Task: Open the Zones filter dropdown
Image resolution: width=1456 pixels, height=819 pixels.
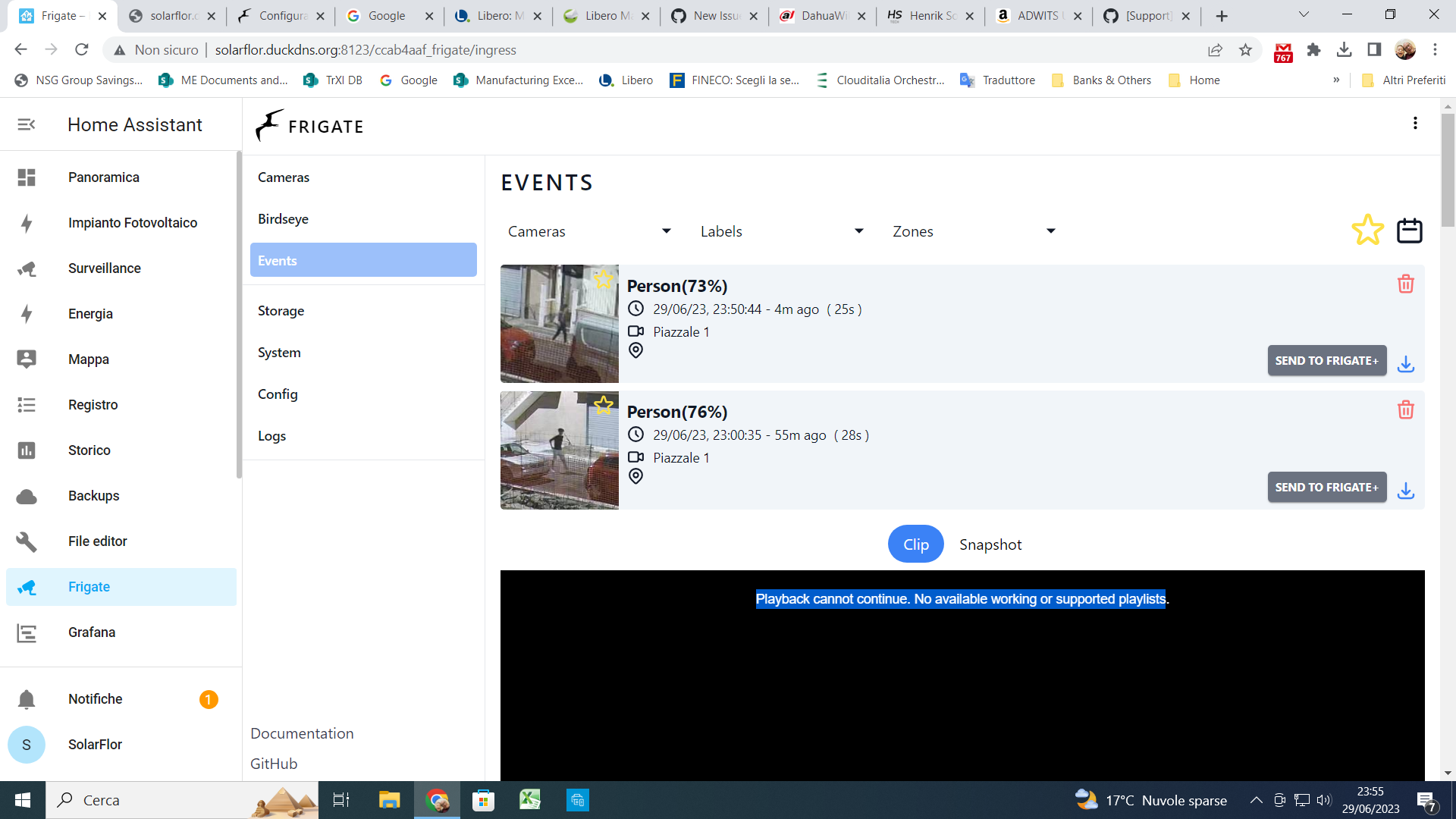Action: tap(973, 231)
